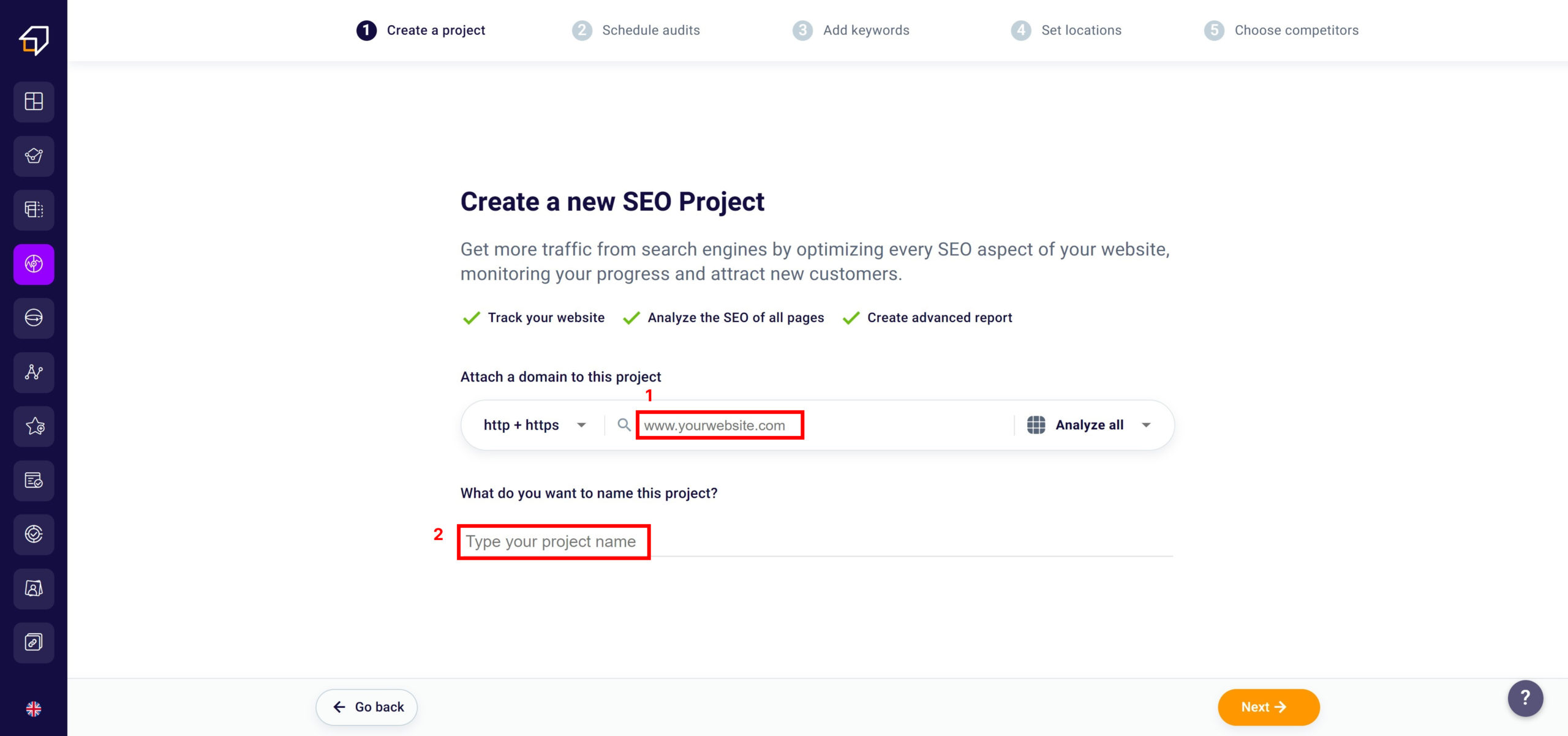Expand the Analyze all dropdown arrow

click(x=1146, y=425)
